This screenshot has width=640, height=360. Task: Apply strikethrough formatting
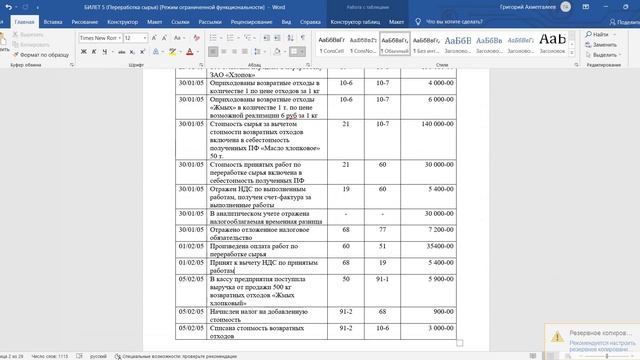coord(121,52)
